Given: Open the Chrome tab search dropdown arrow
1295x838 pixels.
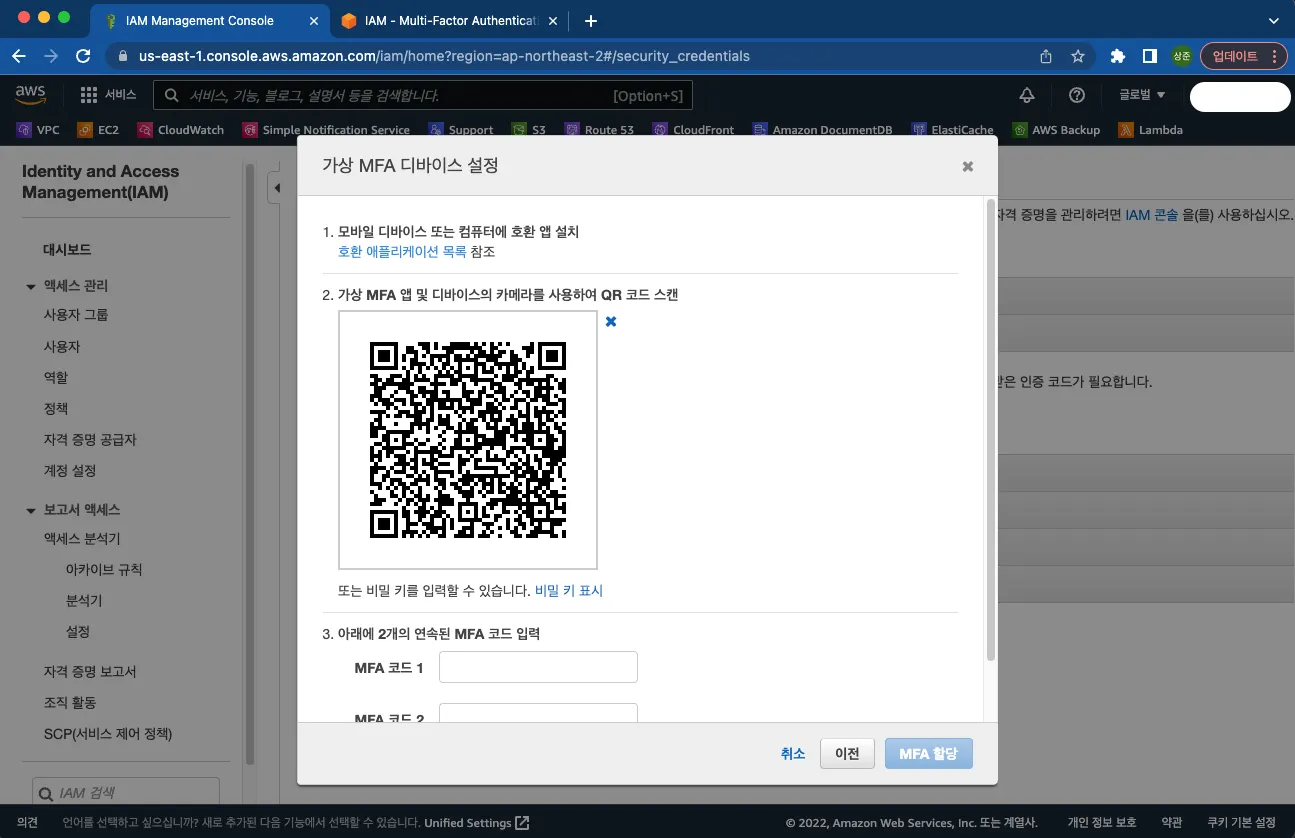Looking at the screenshot, I should (x=1273, y=20).
